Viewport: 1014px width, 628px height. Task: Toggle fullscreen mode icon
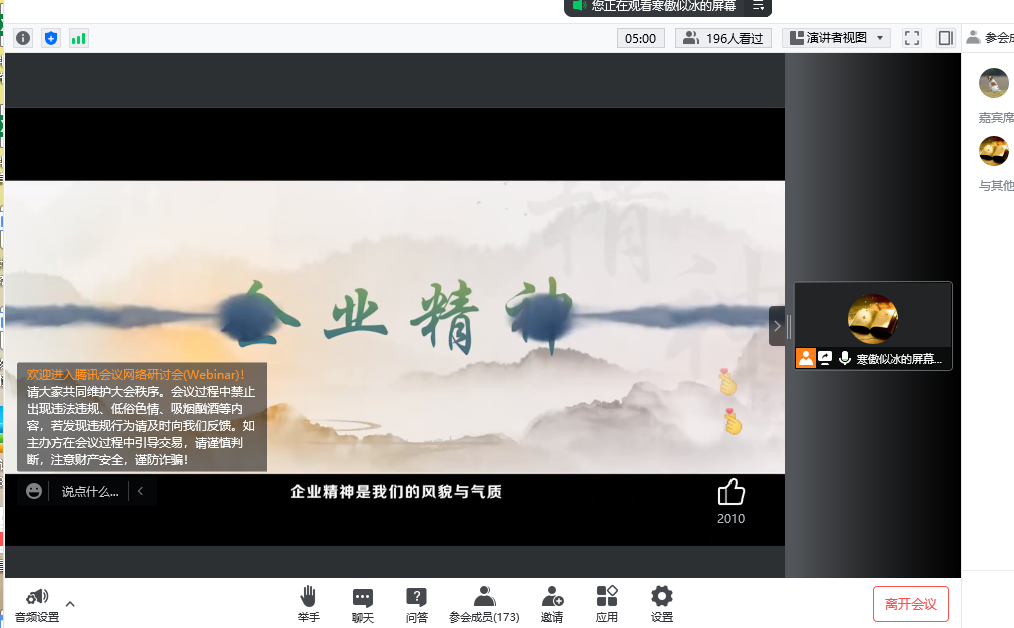click(x=911, y=38)
